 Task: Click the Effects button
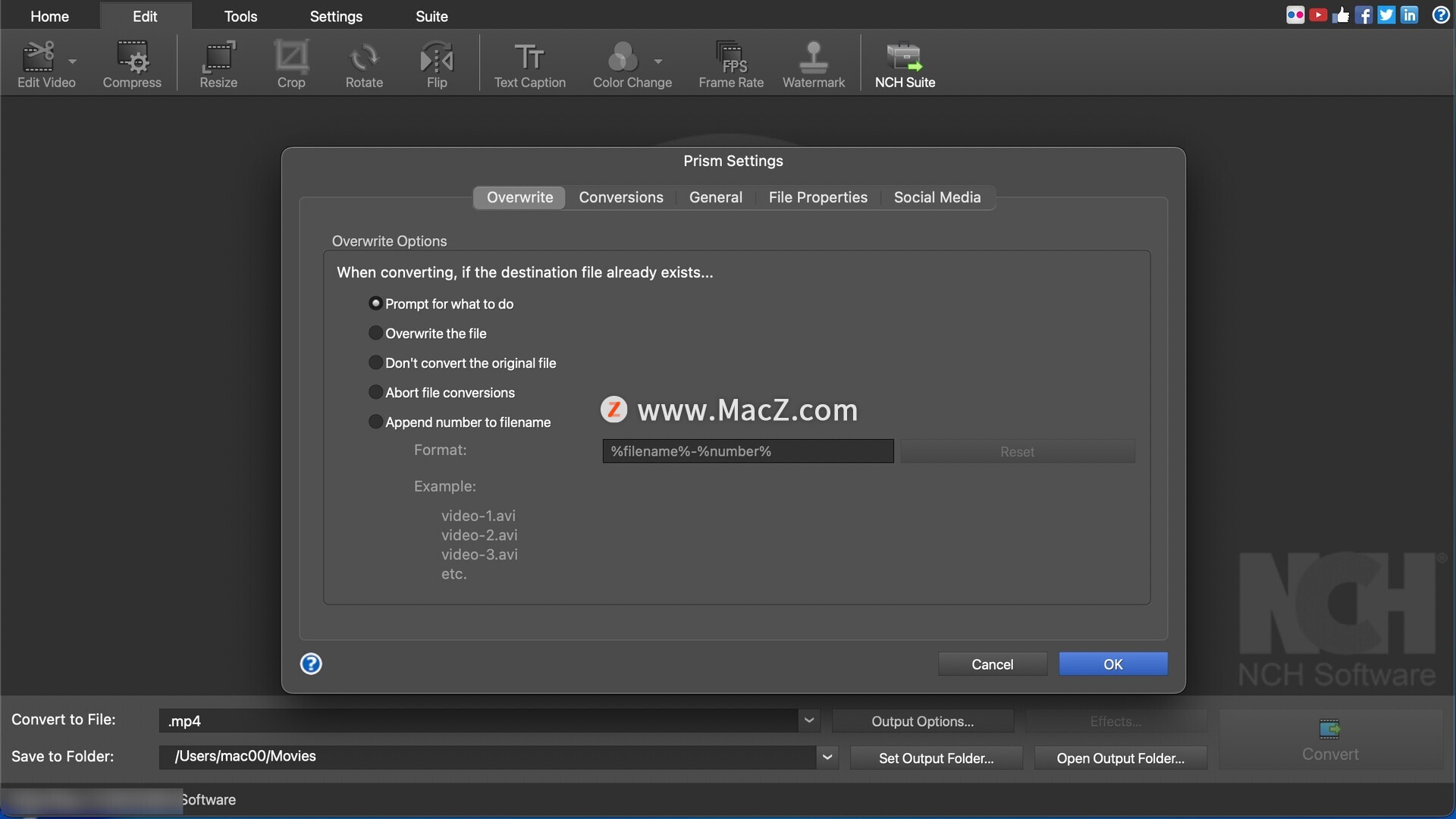1116,721
